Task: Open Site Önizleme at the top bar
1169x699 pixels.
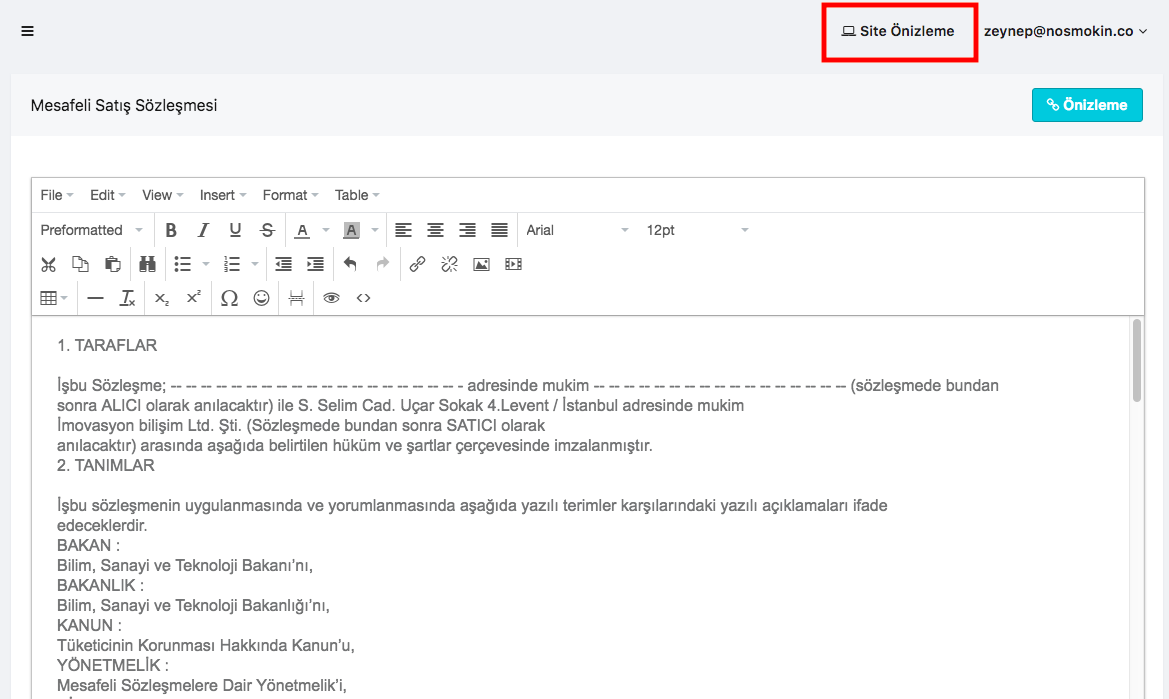Action: click(899, 31)
